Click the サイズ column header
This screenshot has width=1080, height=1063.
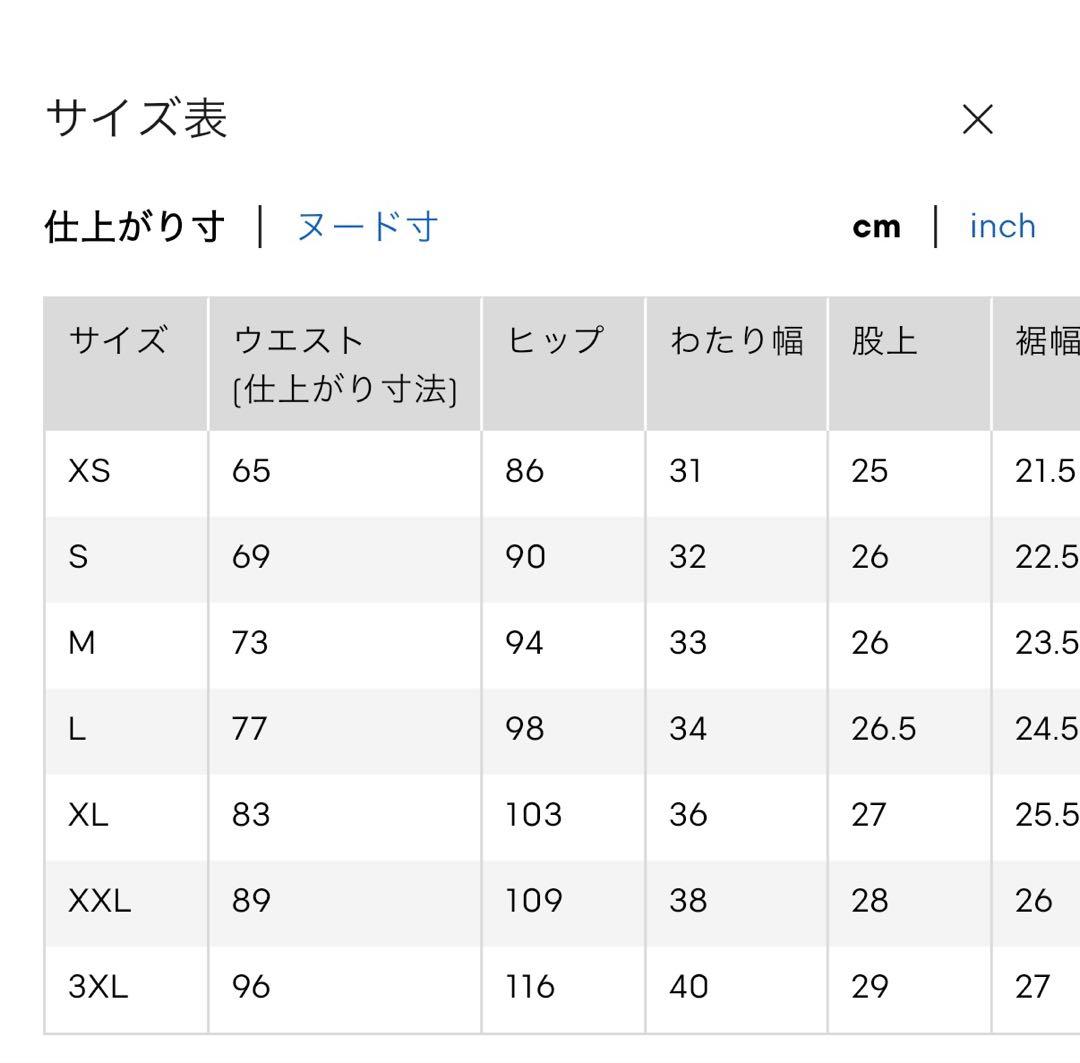[x=118, y=340]
